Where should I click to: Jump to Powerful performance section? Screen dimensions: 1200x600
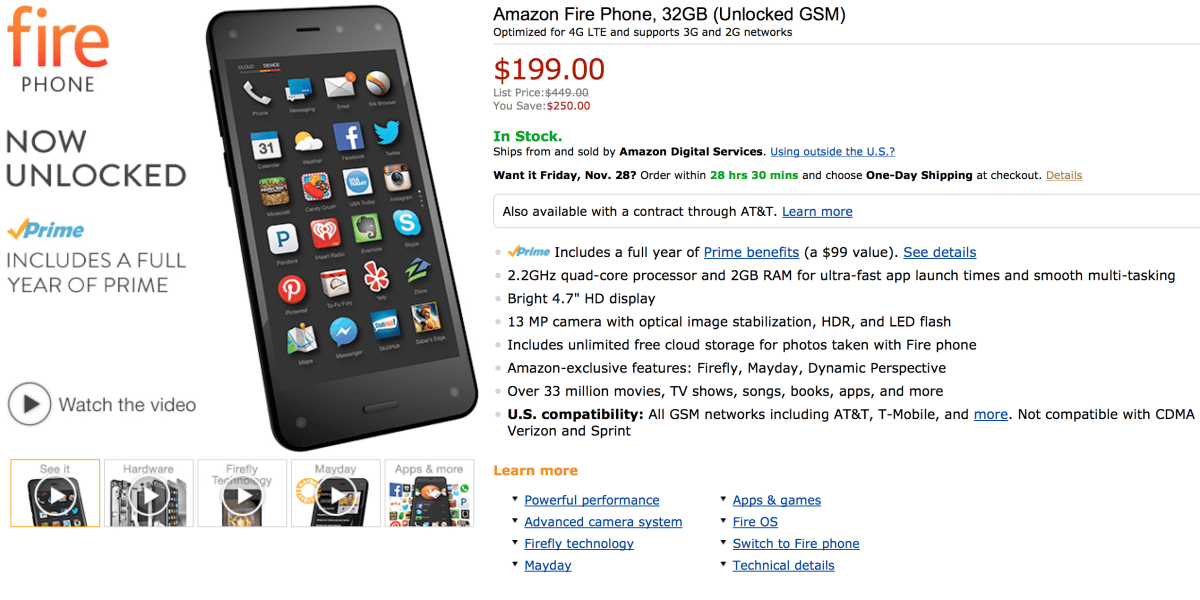(591, 500)
